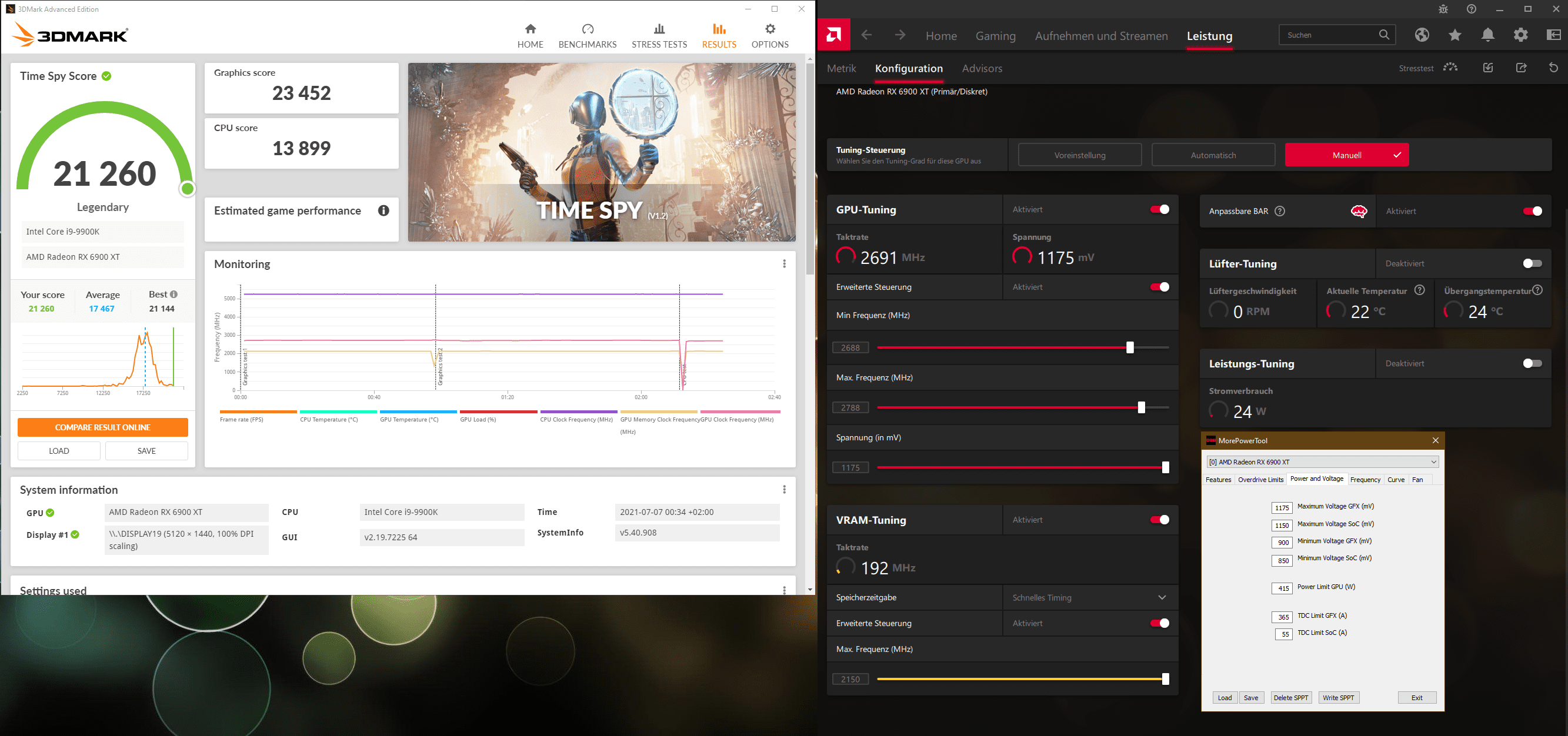The width and height of the screenshot is (1568, 736).
Task: Open 3DMark Options gear icon
Action: (770, 29)
